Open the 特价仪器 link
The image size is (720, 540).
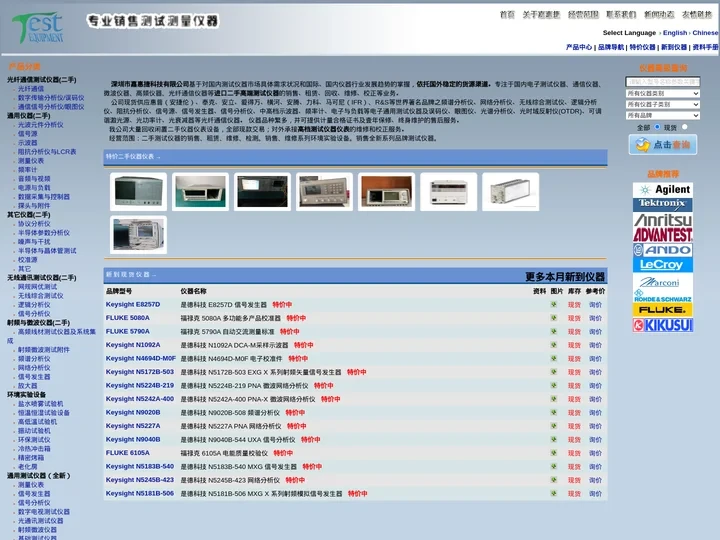pos(642,47)
